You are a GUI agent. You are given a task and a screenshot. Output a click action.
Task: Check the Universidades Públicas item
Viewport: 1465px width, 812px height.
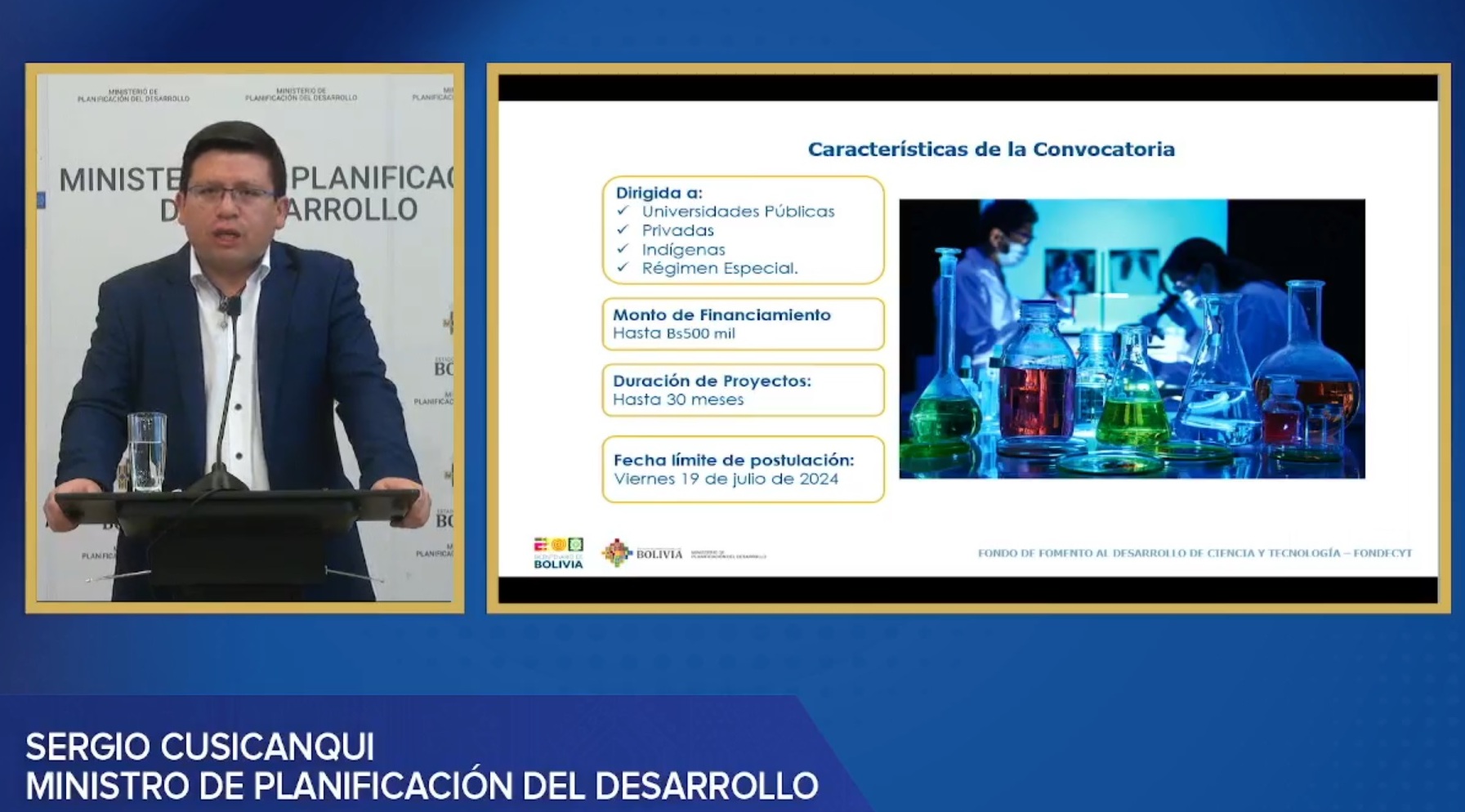point(739,211)
